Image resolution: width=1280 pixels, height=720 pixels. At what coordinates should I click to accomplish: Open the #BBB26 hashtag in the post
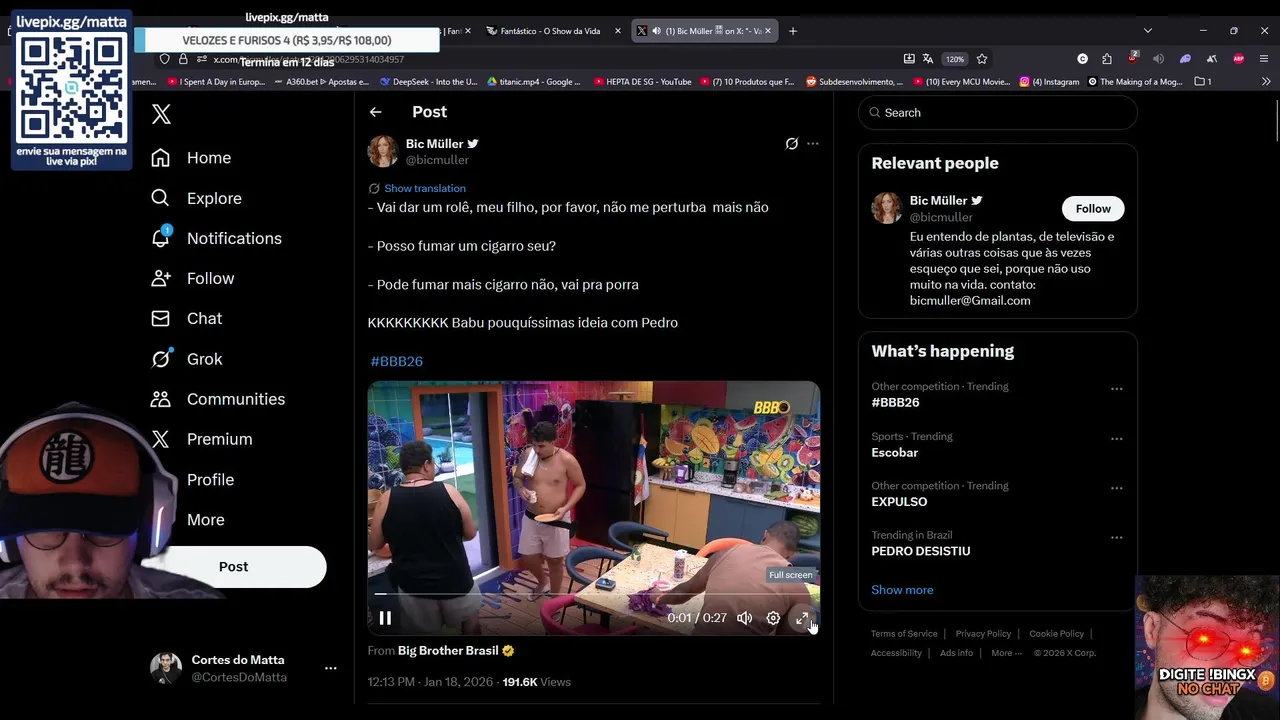pos(397,361)
